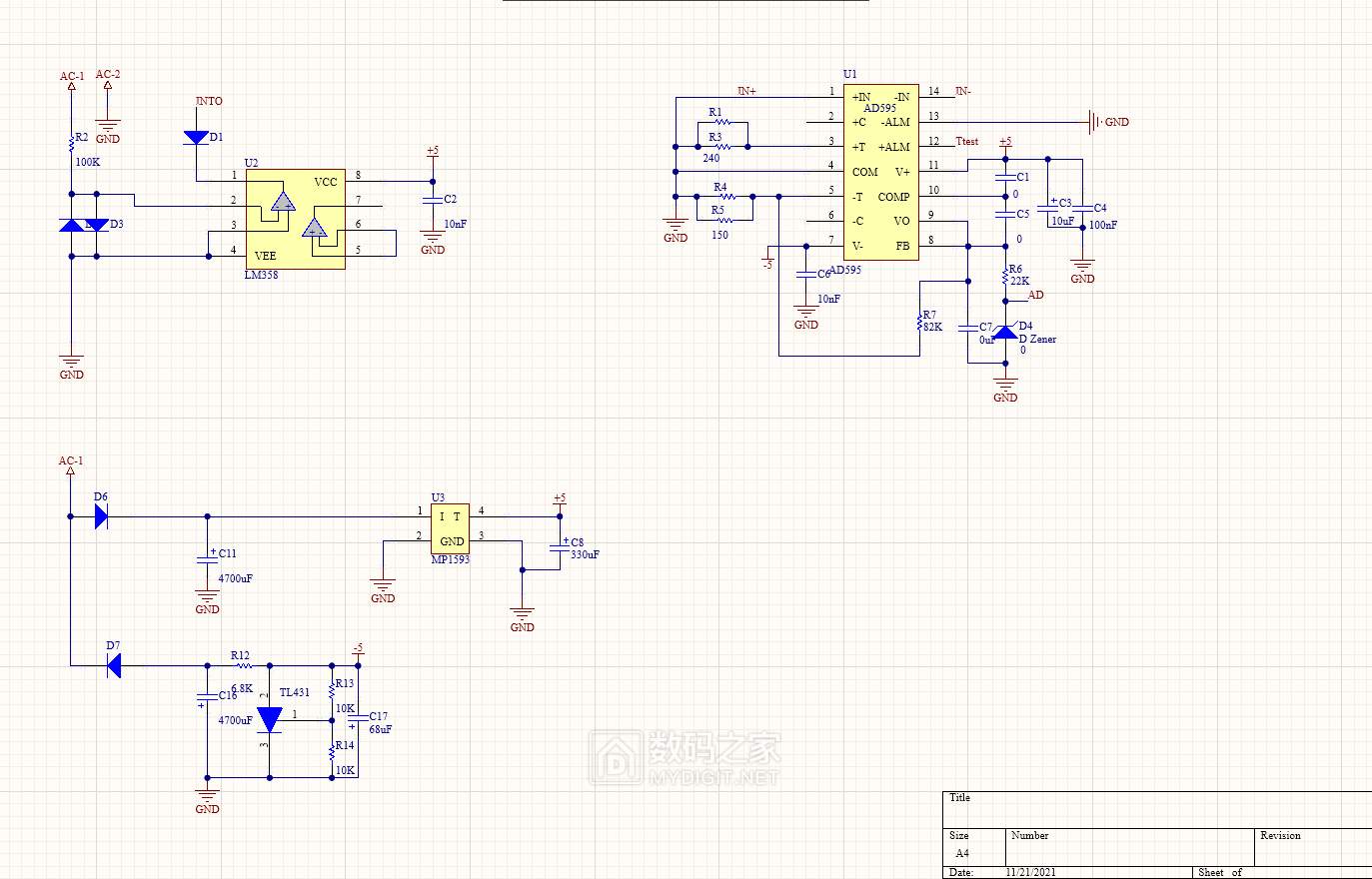
Task: Click resistor R5 150 symbol
Action: [727, 221]
